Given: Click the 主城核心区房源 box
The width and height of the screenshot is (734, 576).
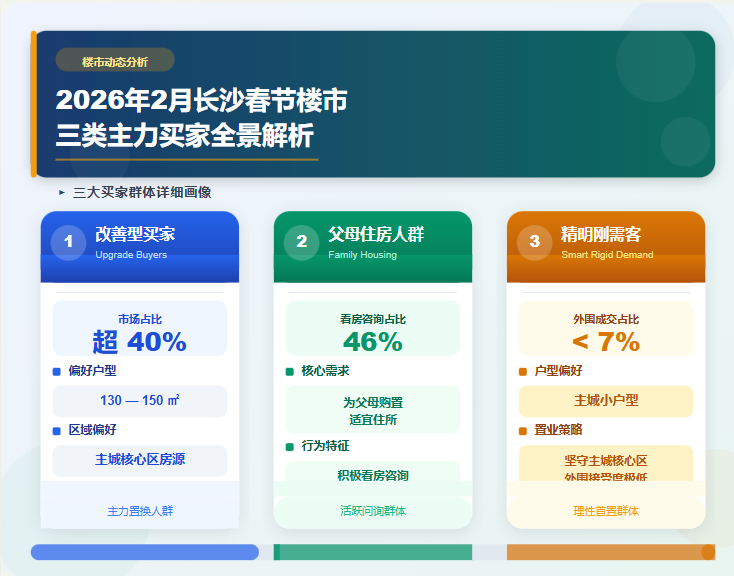Looking at the screenshot, I should [x=140, y=460].
